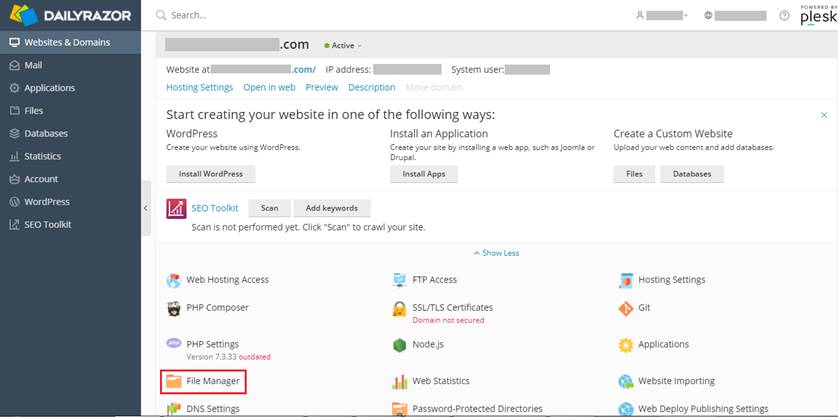Click the Git icon
Viewport: 838px width, 417px height.
pyautogui.click(x=626, y=308)
